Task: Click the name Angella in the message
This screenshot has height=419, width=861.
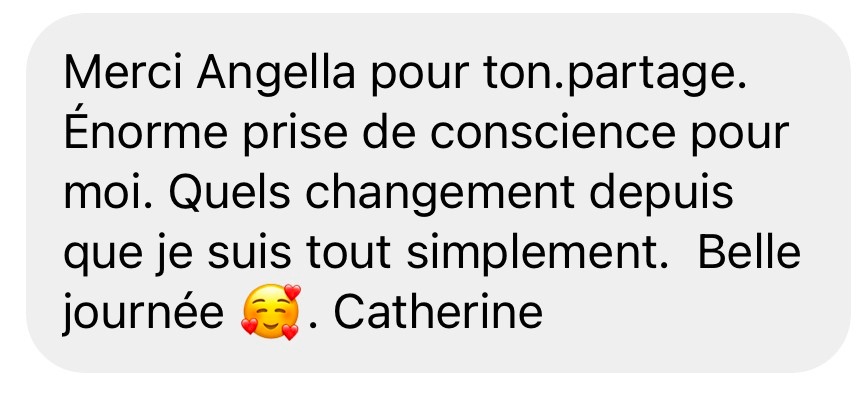Action: tap(276, 75)
